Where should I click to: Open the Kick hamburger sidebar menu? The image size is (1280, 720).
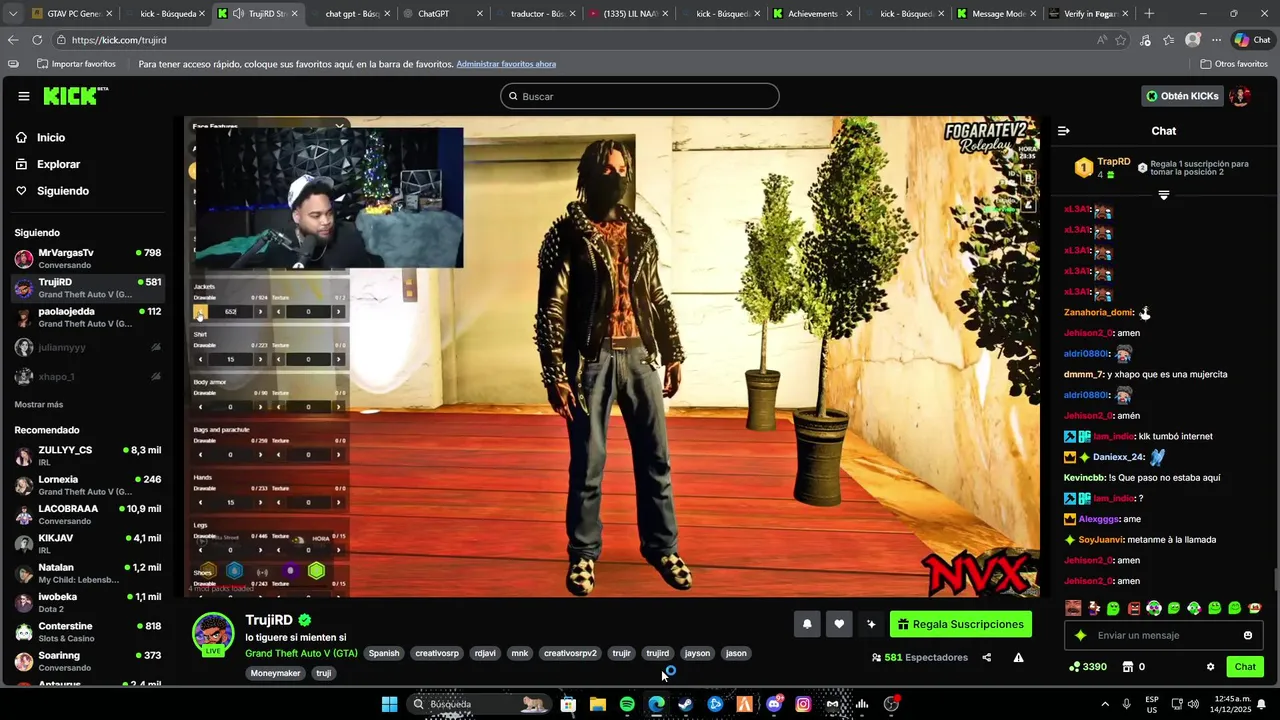[23, 96]
